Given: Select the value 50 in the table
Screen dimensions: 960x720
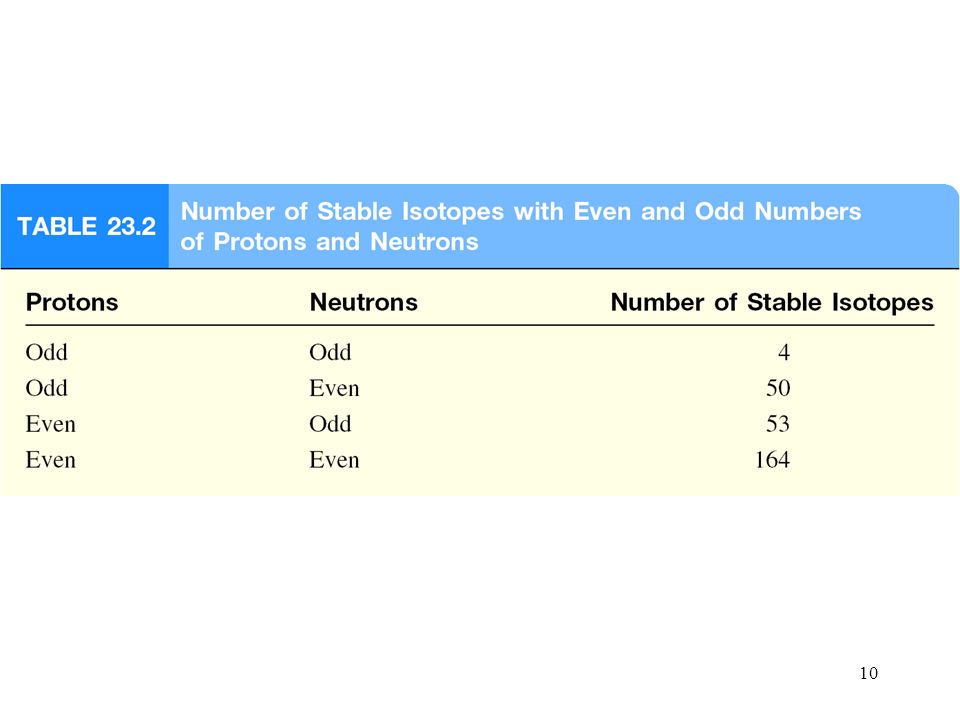Looking at the screenshot, I should tap(778, 388).
